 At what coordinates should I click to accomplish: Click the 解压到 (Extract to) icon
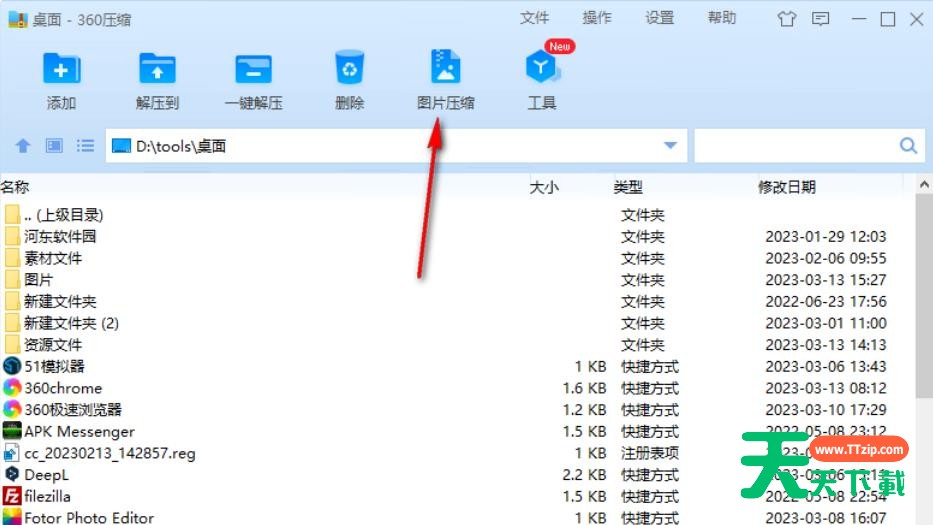[x=157, y=69]
